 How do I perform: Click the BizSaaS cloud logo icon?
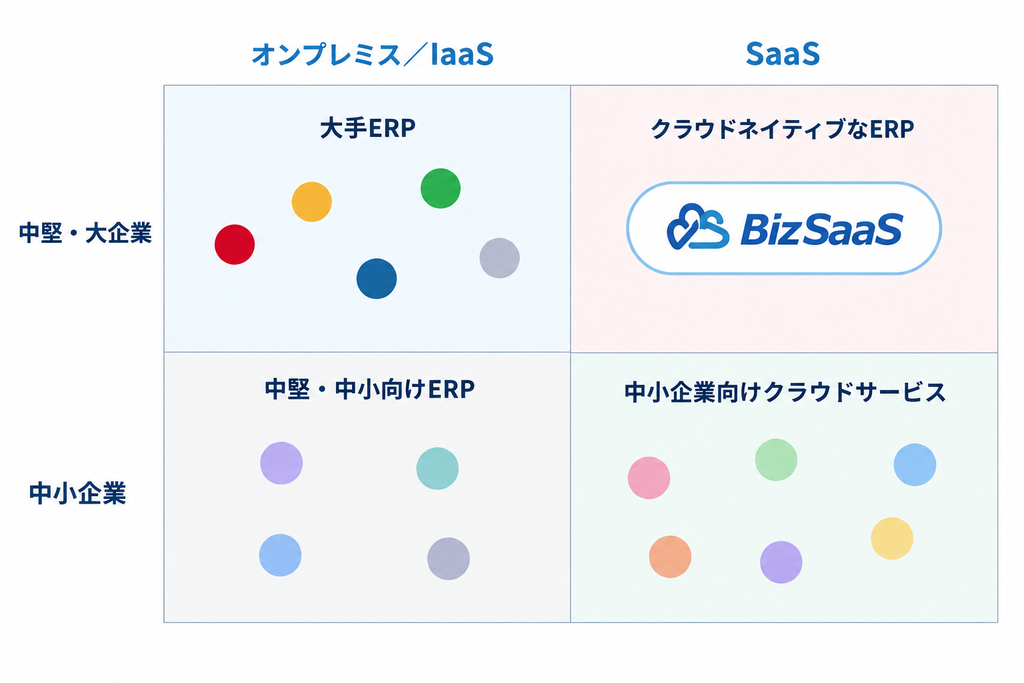click(x=697, y=227)
